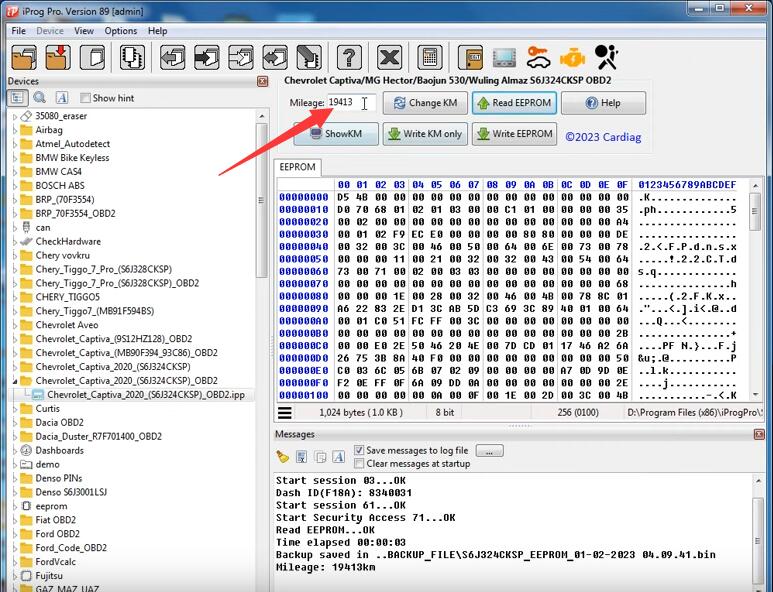773x592 pixels.
Task: Close the Devices panel
Action: click(x=263, y=81)
